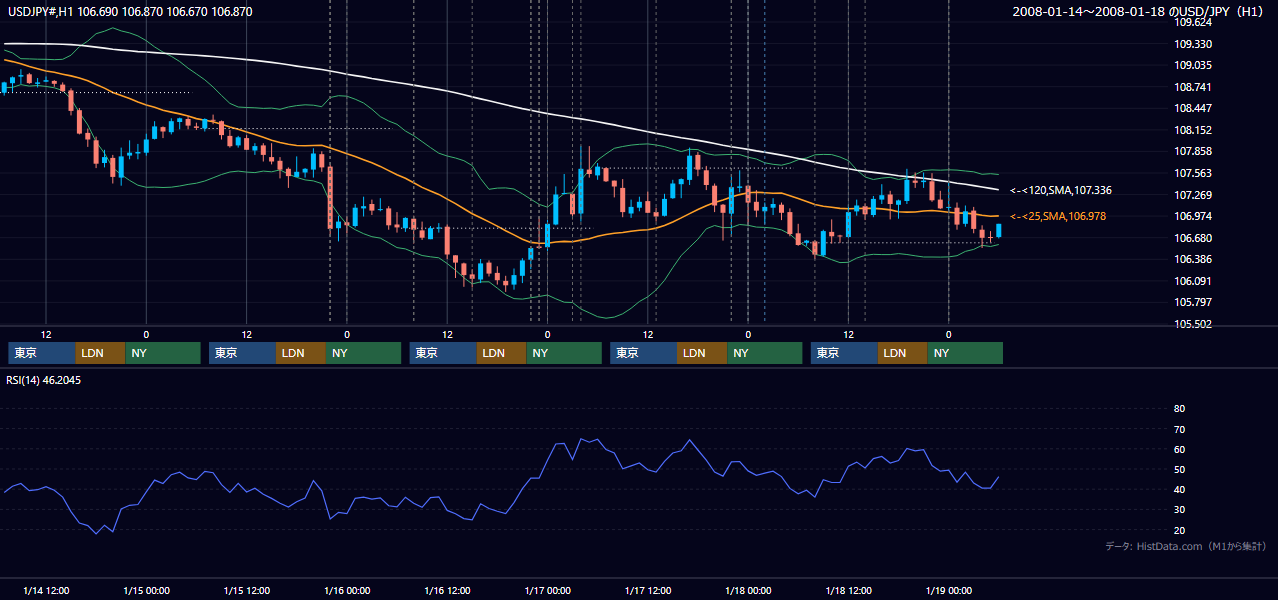The height and width of the screenshot is (600, 1278).
Task: Click price axis value 106.091
Action: [x=1192, y=281]
